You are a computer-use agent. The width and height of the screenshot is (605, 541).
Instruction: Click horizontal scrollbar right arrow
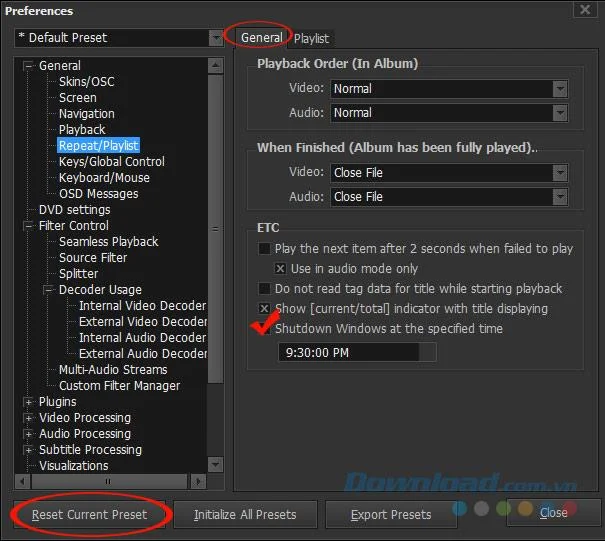[x=198, y=482]
